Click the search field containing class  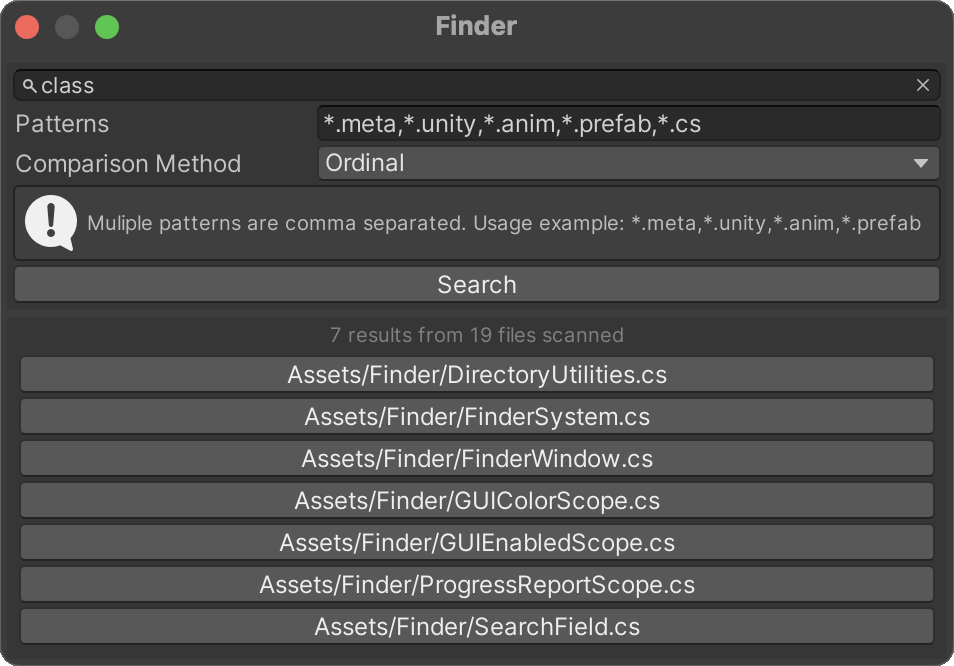click(x=476, y=85)
